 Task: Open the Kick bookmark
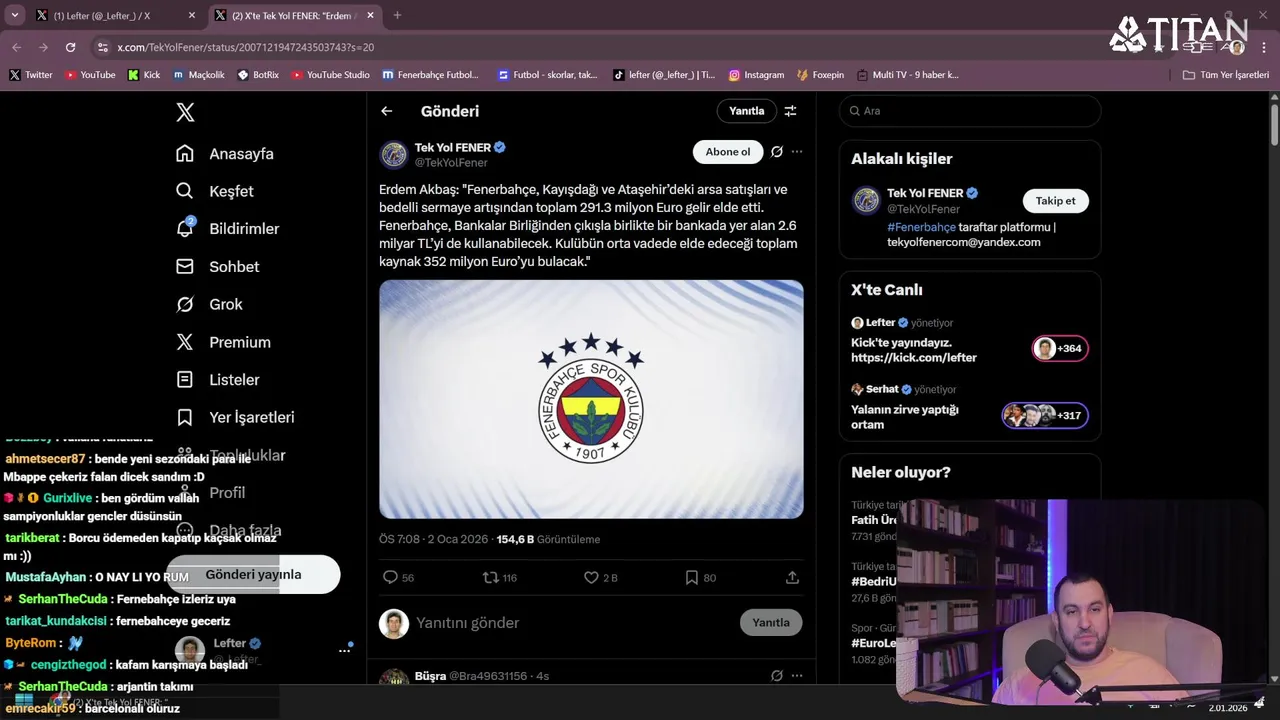pyautogui.click(x=144, y=75)
